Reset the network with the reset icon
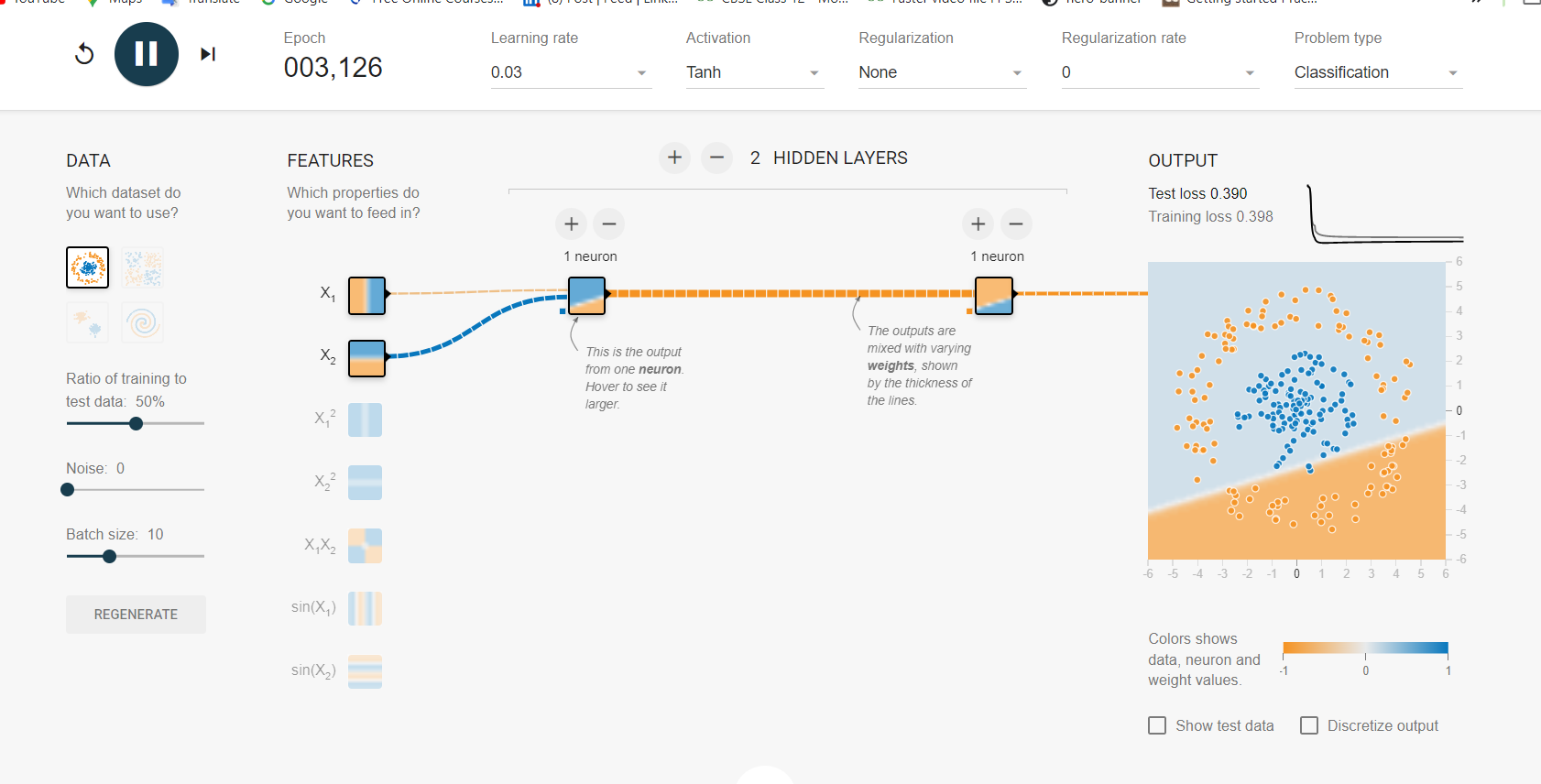Image resolution: width=1541 pixels, height=784 pixels. 84,54
